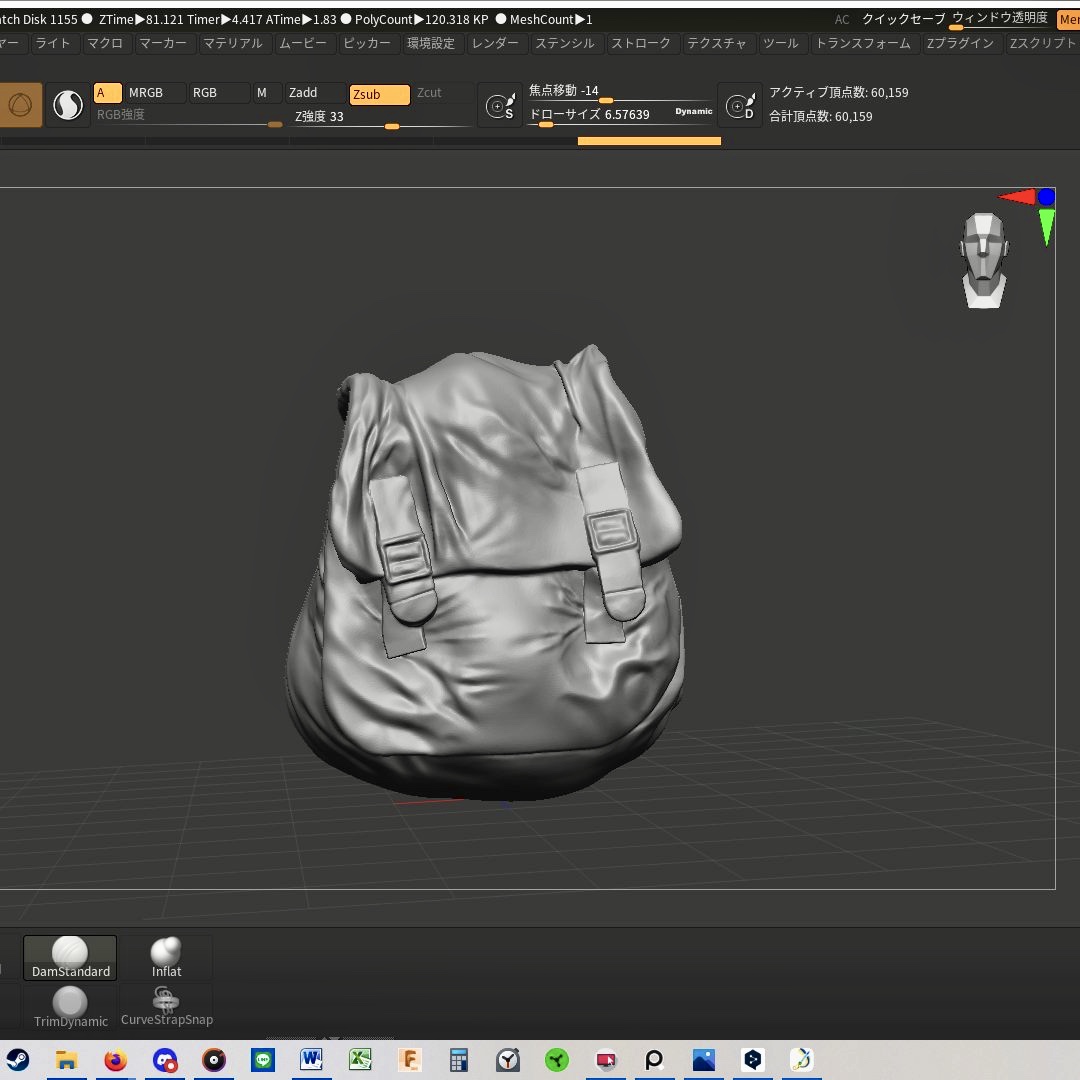Open the 環境設定 preferences menu
The image size is (1080, 1080).
[431, 43]
